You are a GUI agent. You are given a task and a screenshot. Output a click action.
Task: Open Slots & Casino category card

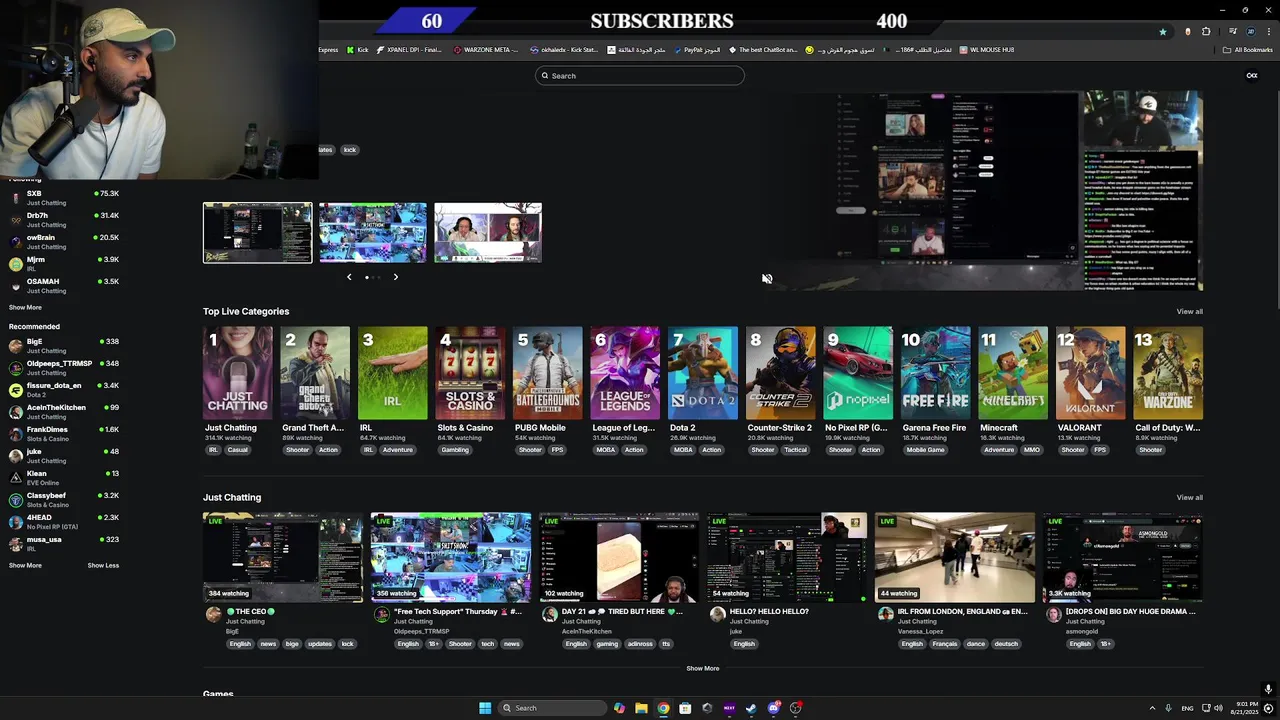[x=470, y=373]
